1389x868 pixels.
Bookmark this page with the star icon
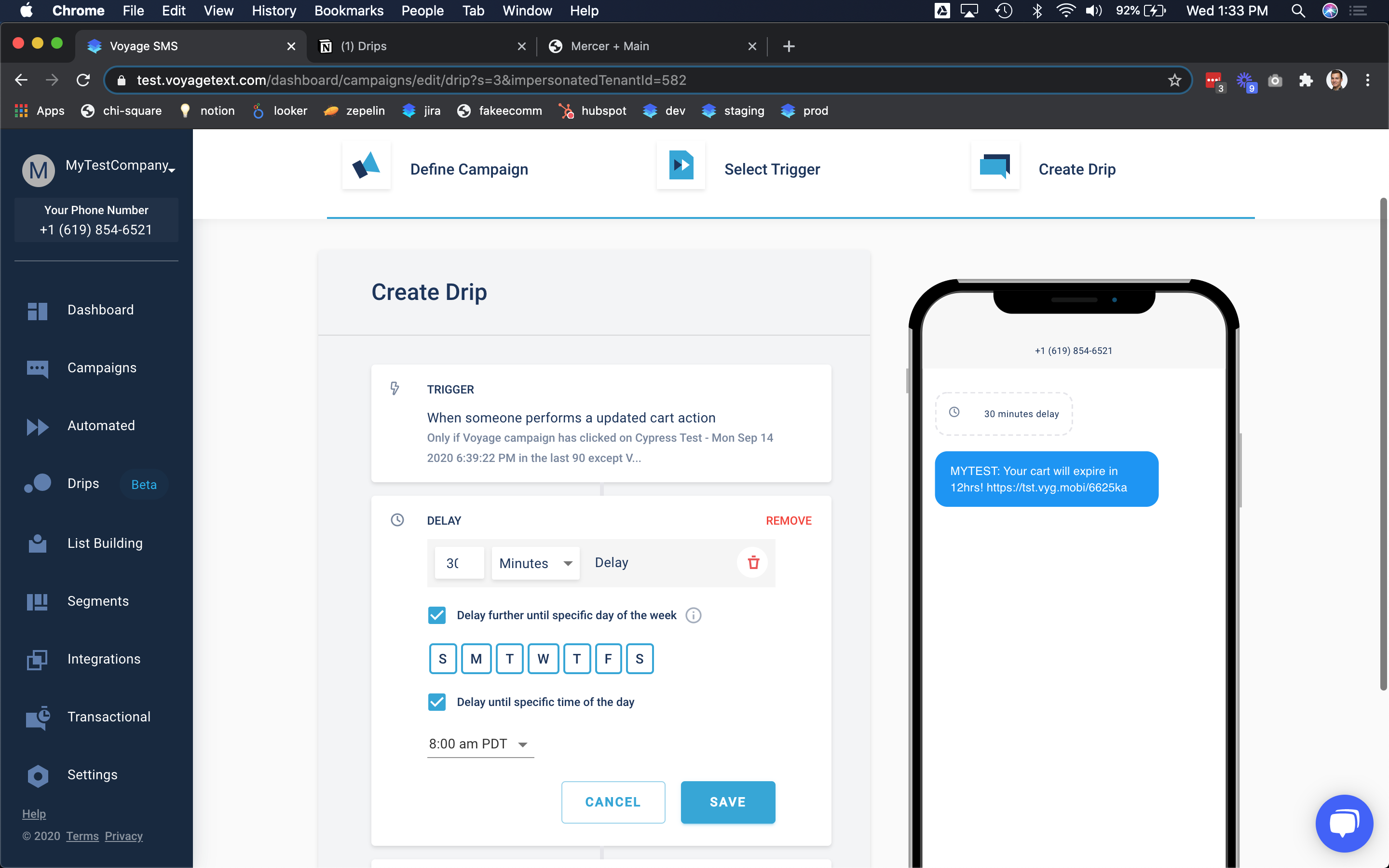[1174, 81]
